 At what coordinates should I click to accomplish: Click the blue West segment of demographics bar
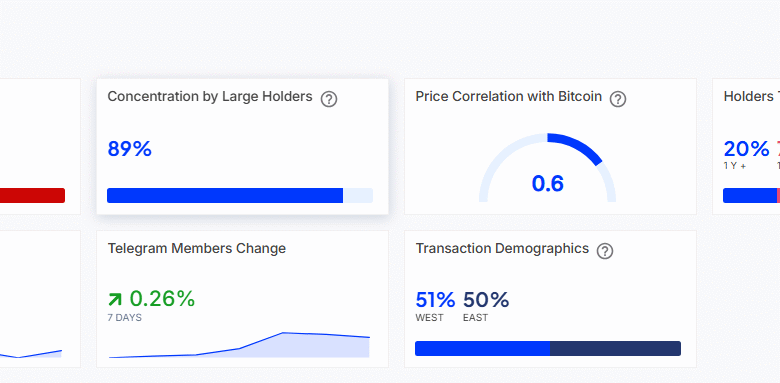(x=483, y=349)
